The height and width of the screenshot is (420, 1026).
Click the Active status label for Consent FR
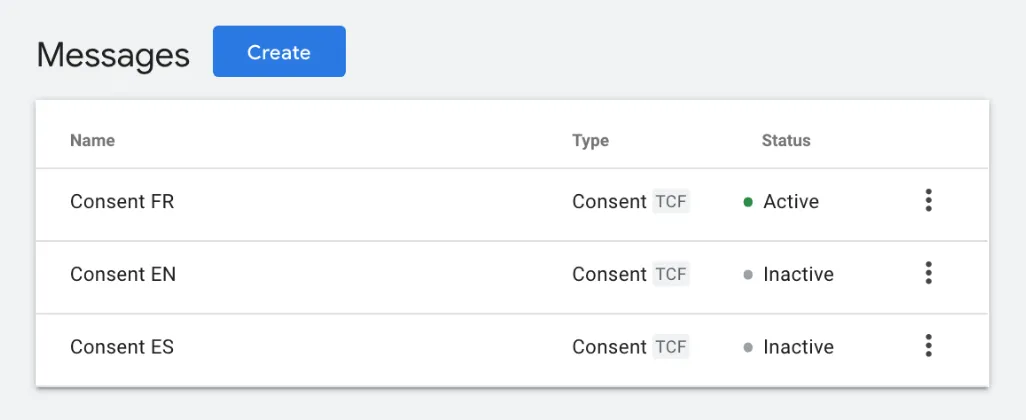pos(791,202)
